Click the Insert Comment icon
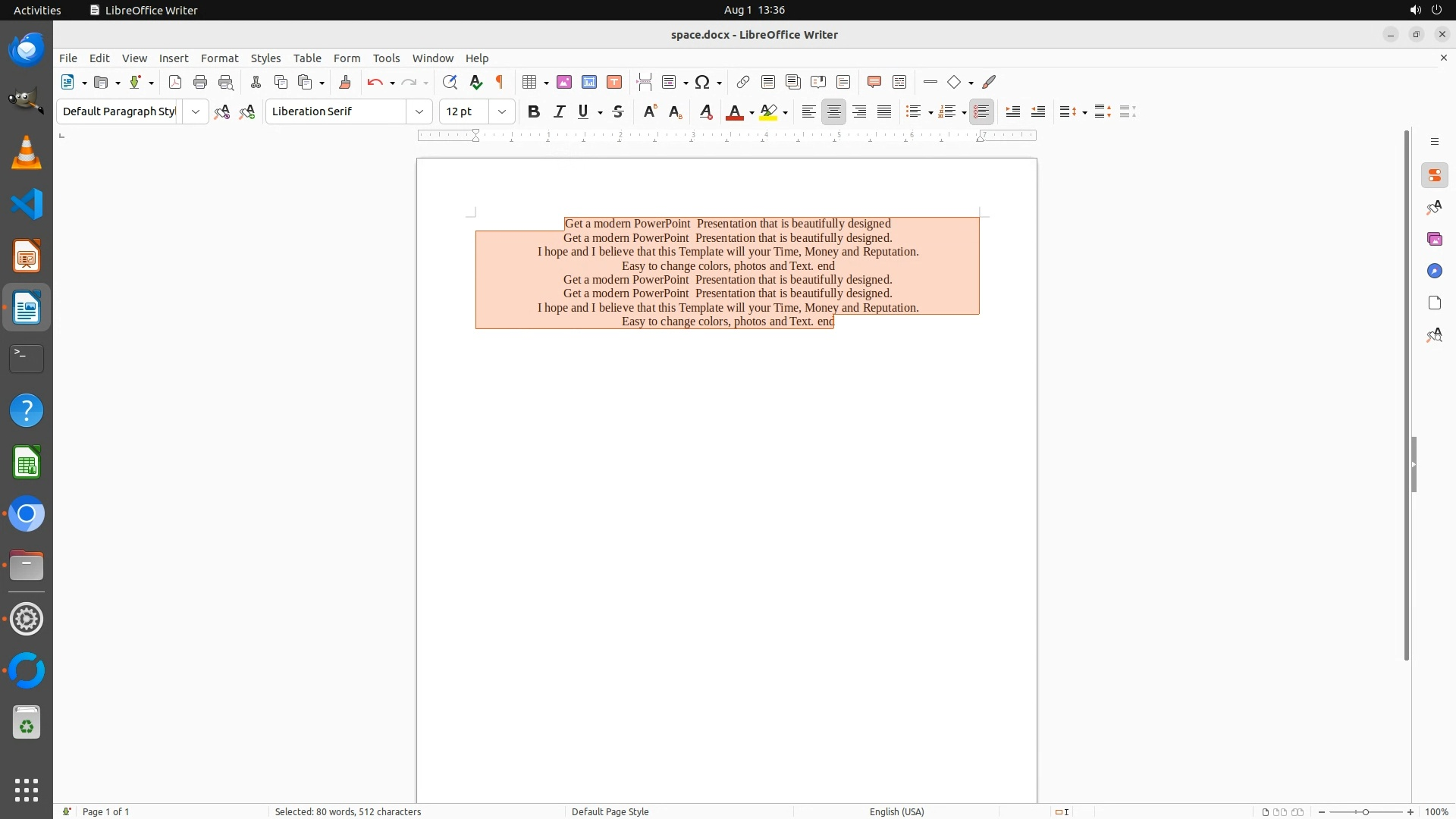This screenshot has height=819, width=1456. pos(874,82)
